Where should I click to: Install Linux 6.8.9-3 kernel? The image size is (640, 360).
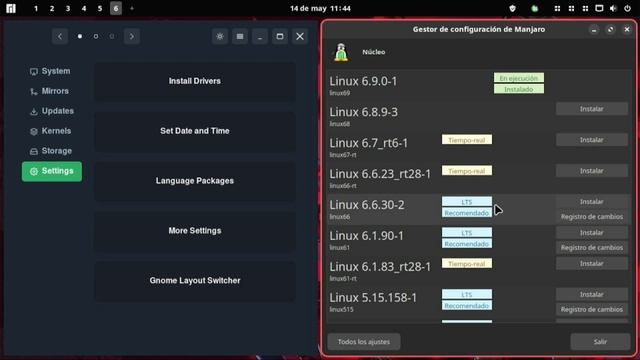pos(591,109)
